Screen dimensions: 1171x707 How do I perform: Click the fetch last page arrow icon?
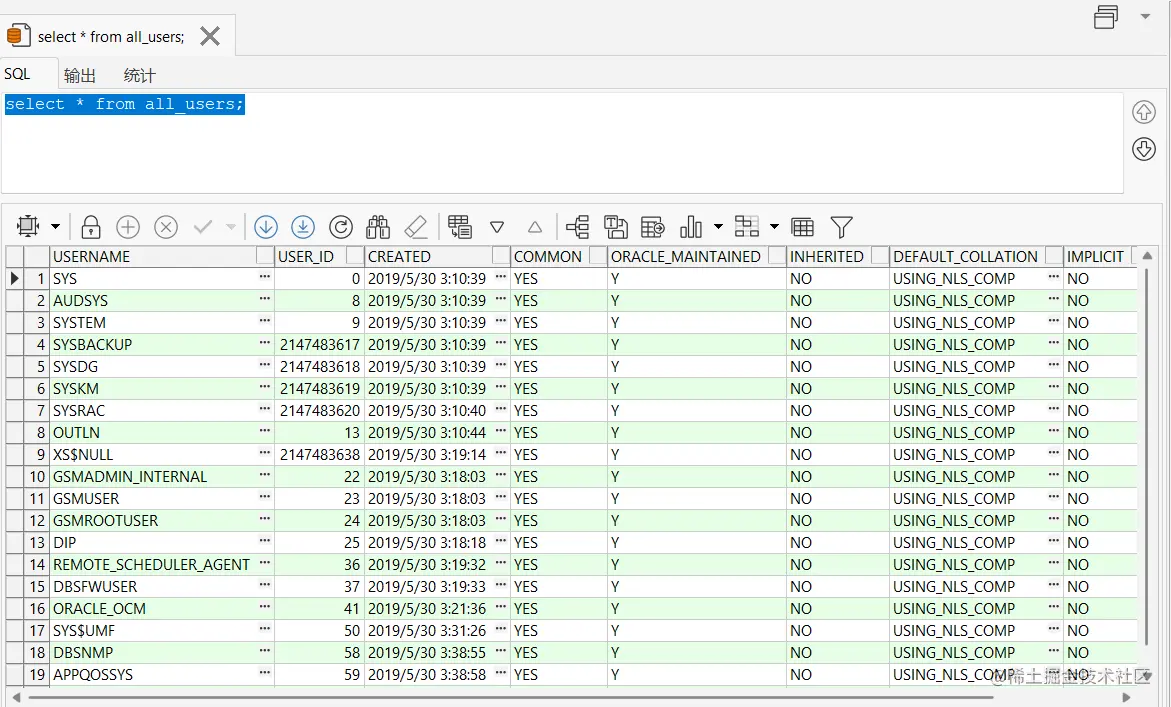coord(303,226)
